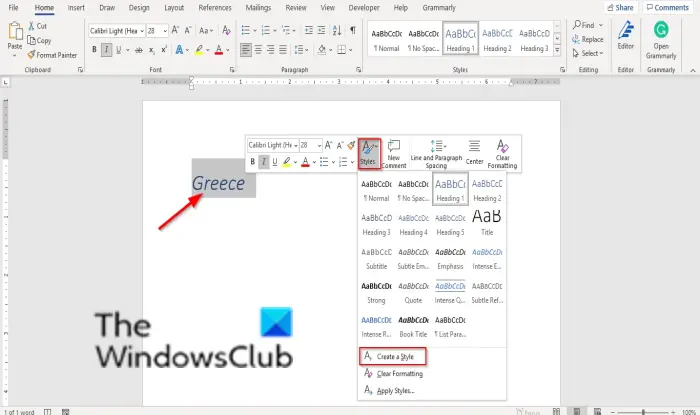The width and height of the screenshot is (700, 415).
Task: Open ribbon font size dropdown
Action: pyautogui.click(x=165, y=31)
